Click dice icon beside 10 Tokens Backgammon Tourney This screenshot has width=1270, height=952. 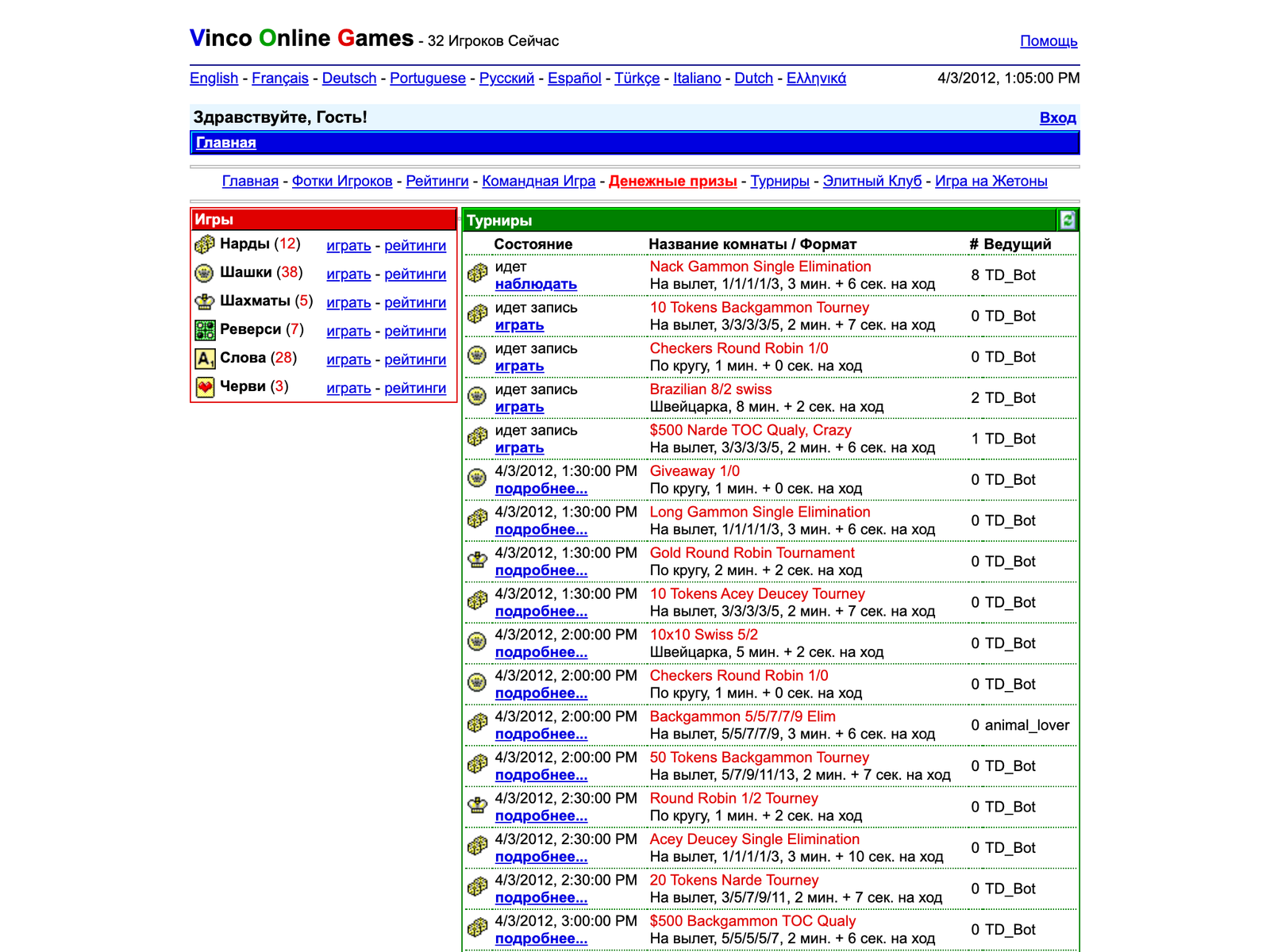point(477,314)
